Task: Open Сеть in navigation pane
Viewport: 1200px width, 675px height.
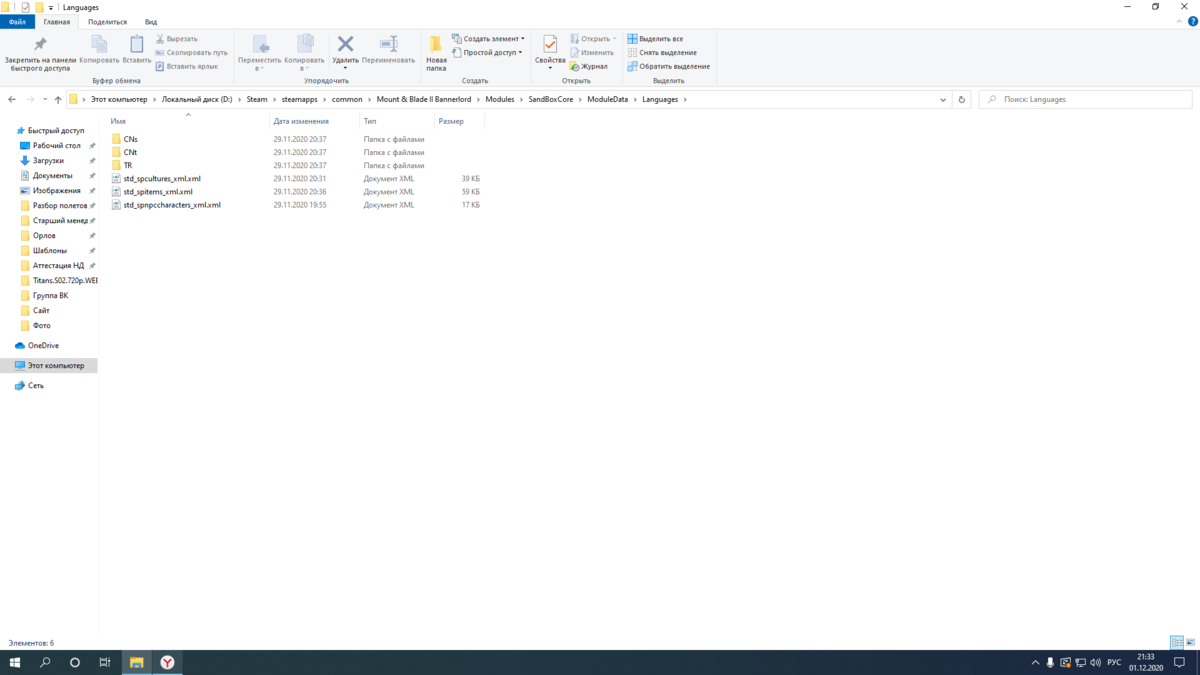Action: point(35,385)
